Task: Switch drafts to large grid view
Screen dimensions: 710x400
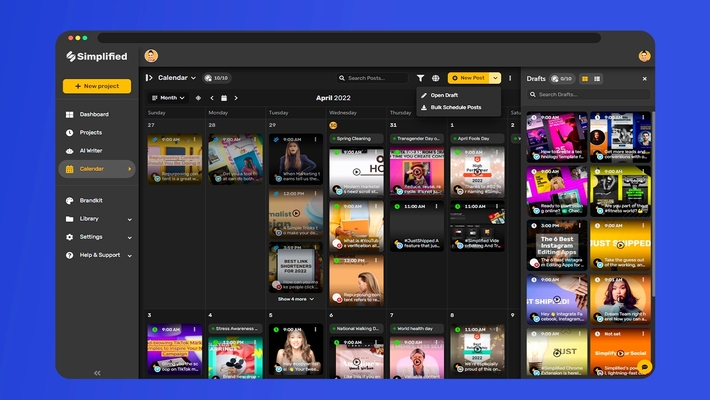Action: pos(585,79)
